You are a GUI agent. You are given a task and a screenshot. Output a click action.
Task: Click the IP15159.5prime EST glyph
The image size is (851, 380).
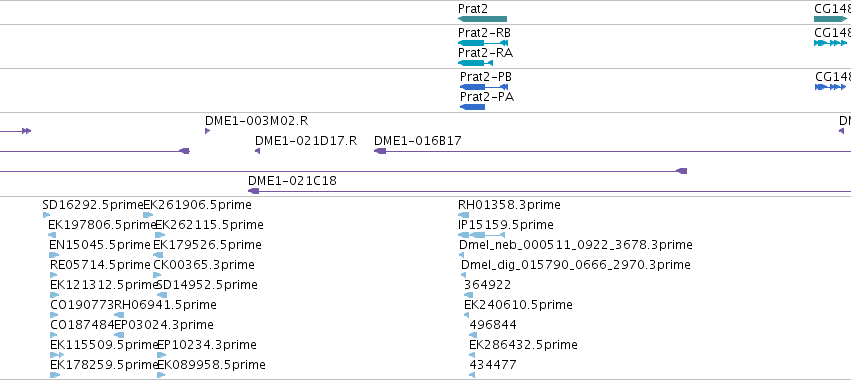pos(481,235)
